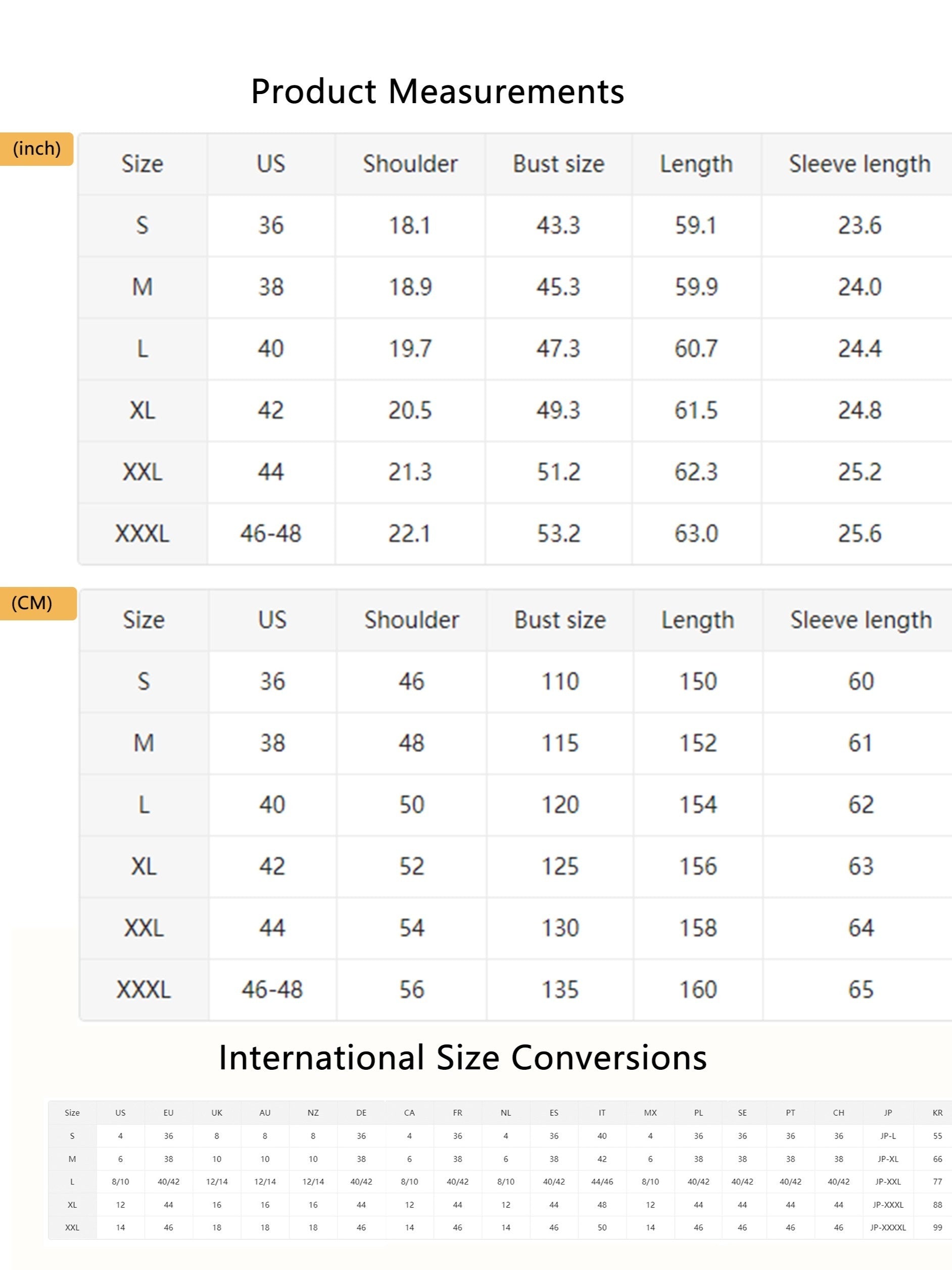Select the Sleeve length header in inch table
Viewport: 952px width, 1270px height.
(859, 164)
